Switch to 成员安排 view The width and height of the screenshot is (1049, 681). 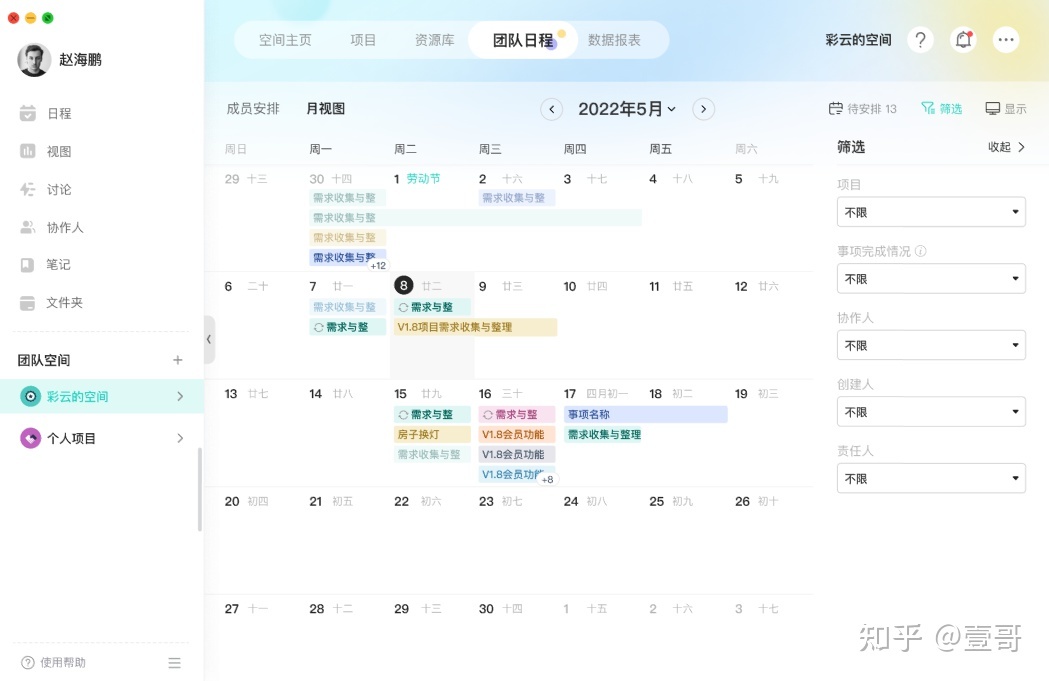tap(253, 108)
